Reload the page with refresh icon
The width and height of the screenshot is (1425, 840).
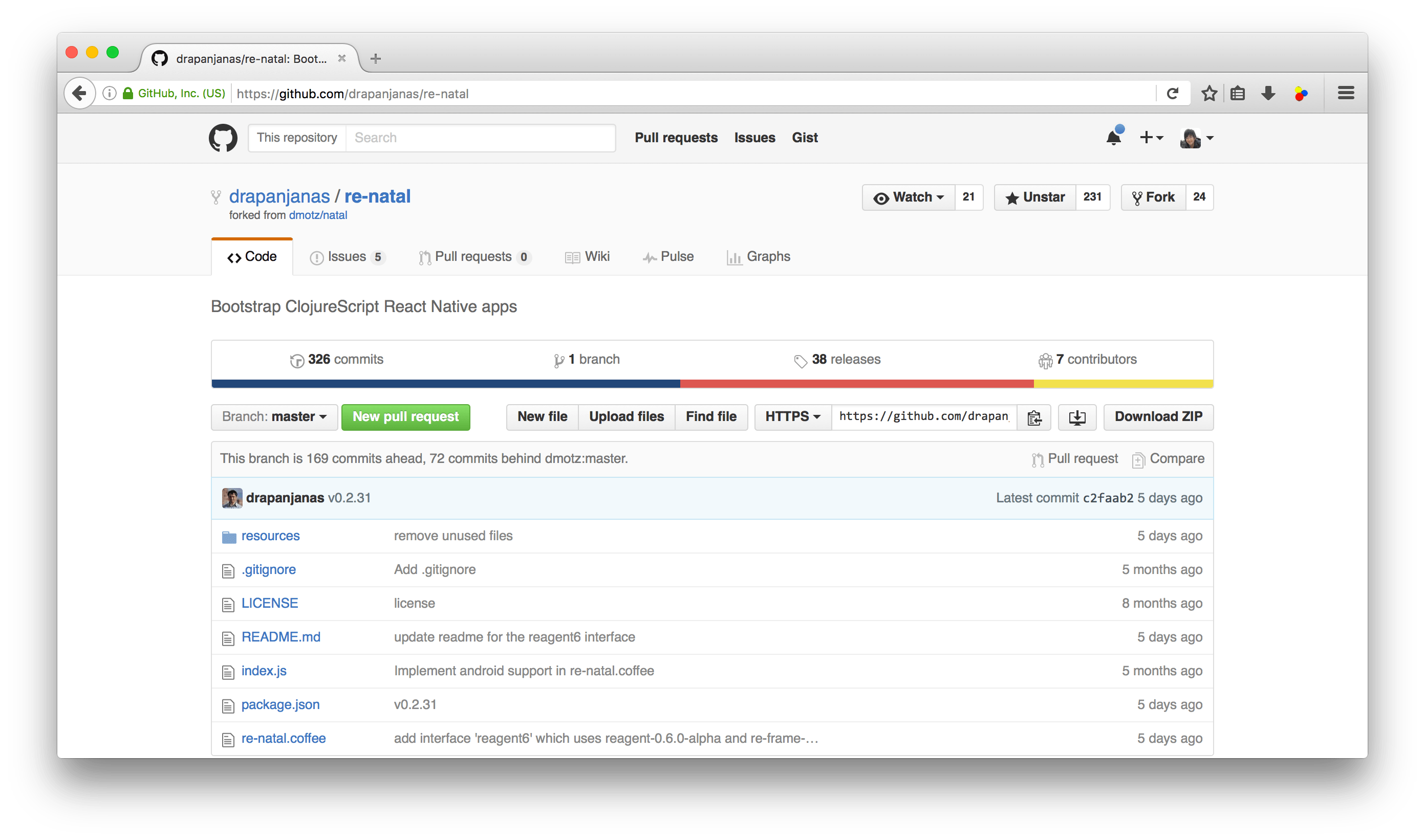pyautogui.click(x=1173, y=94)
